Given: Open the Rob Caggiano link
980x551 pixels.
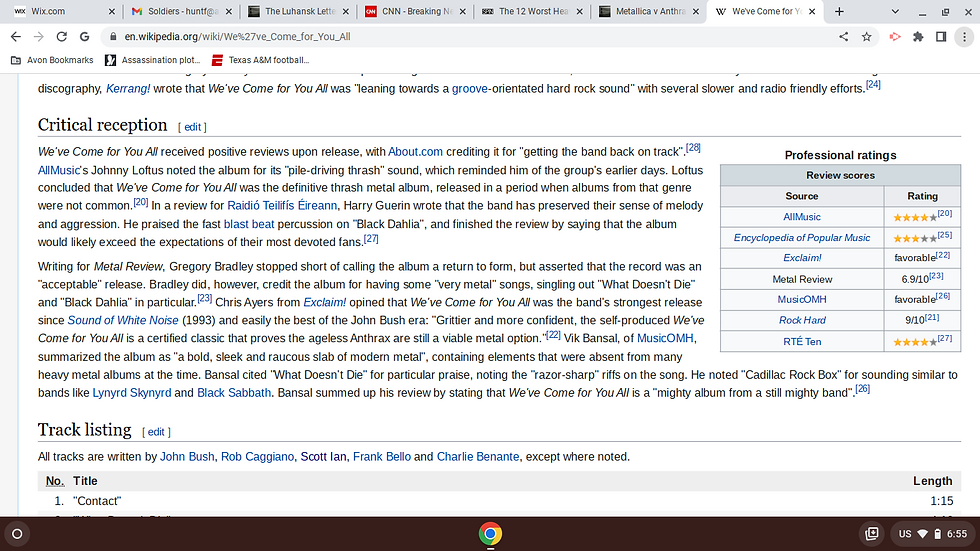Looking at the screenshot, I should (x=257, y=457).
